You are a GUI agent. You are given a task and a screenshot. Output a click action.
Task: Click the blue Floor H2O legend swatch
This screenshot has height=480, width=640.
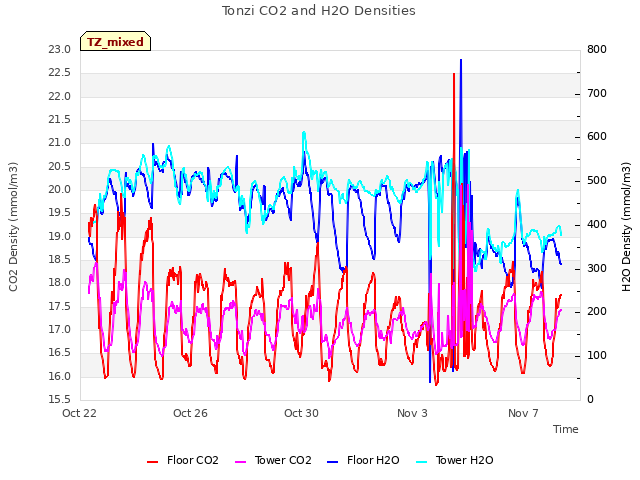pos(333,462)
